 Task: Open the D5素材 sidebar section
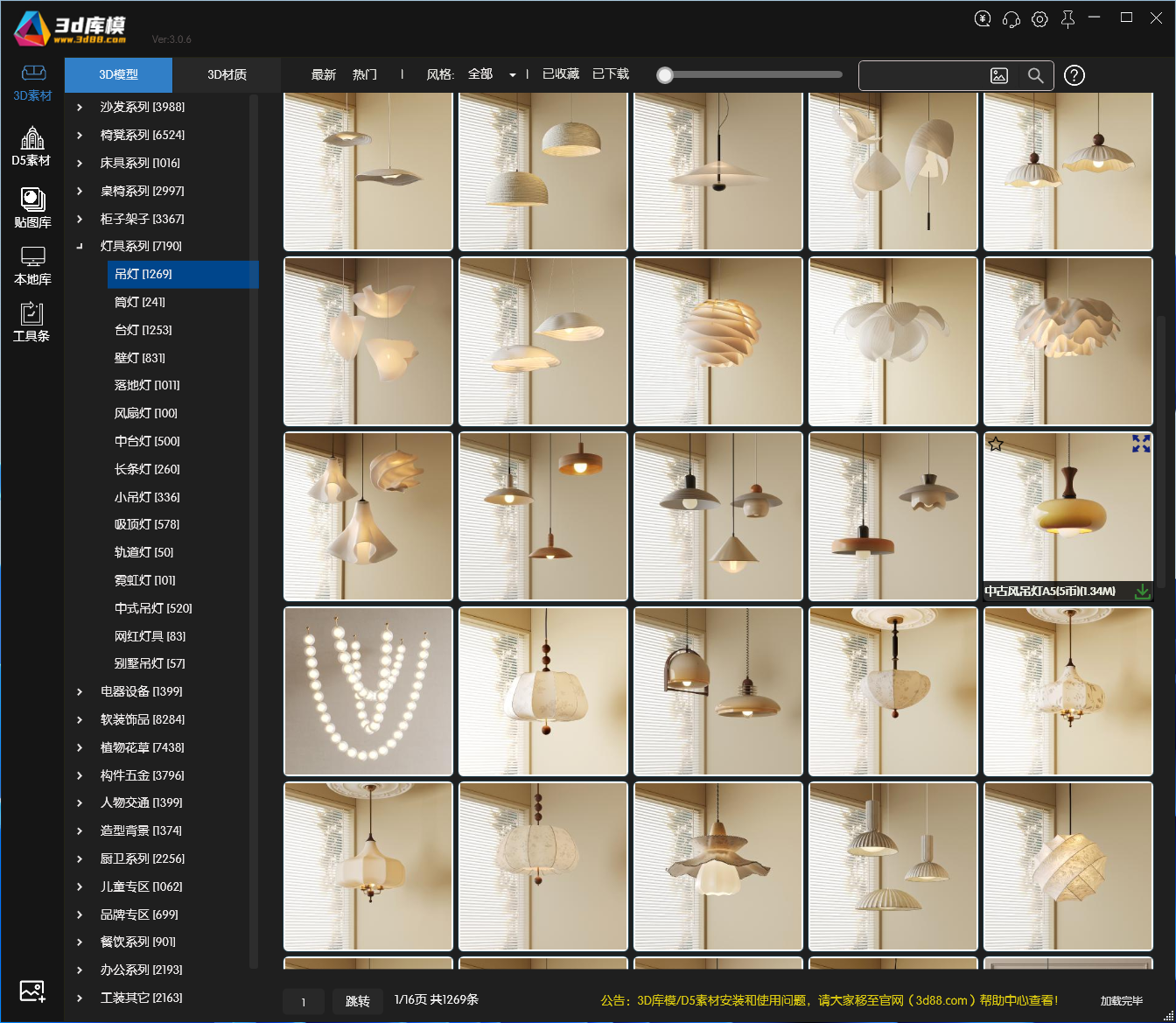(31, 146)
